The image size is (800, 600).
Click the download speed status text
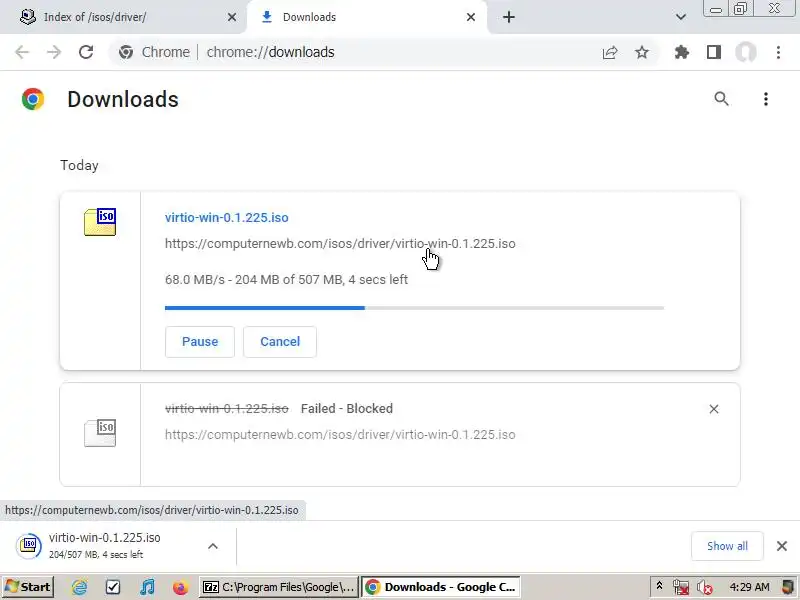click(x=286, y=280)
